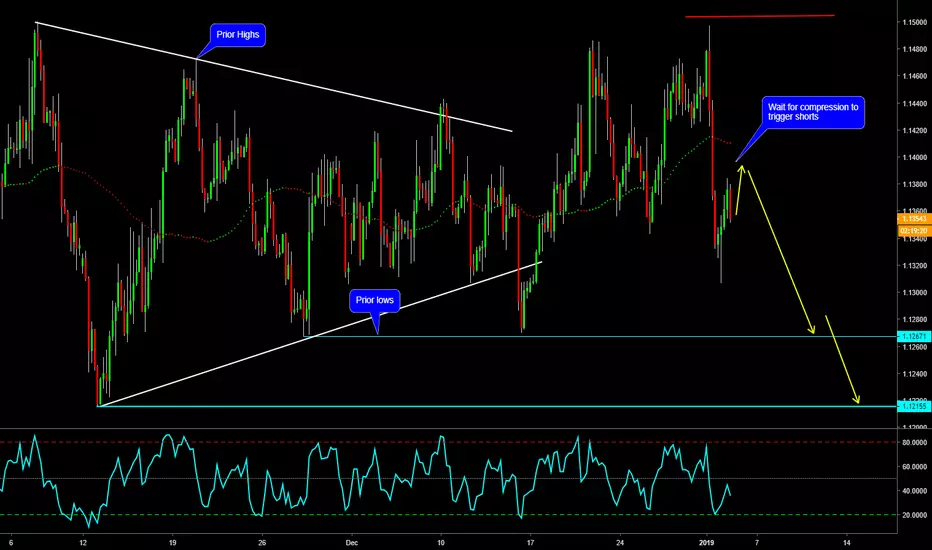Image resolution: width=932 pixels, height=550 pixels.
Task: Select the ascending white trendline from the lows
Action: point(320,334)
